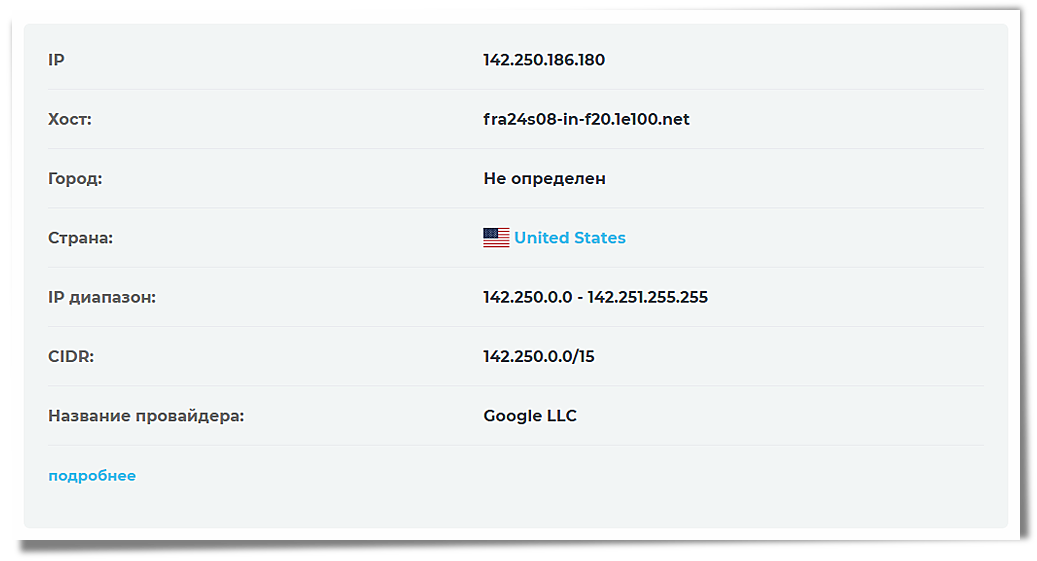Click the Город: label
The height and width of the screenshot is (561, 1037).
[75, 179]
